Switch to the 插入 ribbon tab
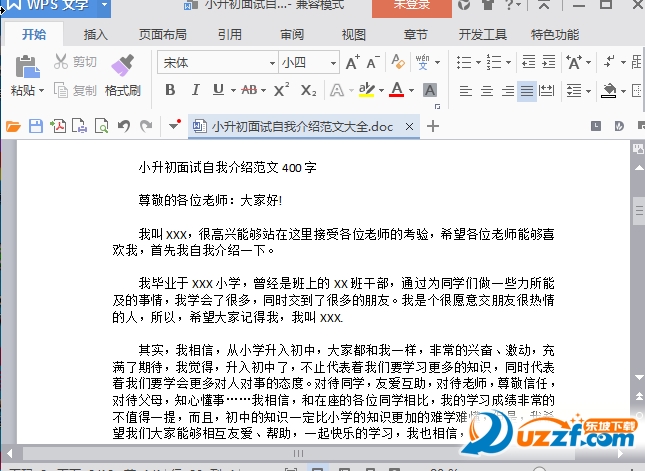This screenshot has height=471, width=645. (x=96, y=35)
